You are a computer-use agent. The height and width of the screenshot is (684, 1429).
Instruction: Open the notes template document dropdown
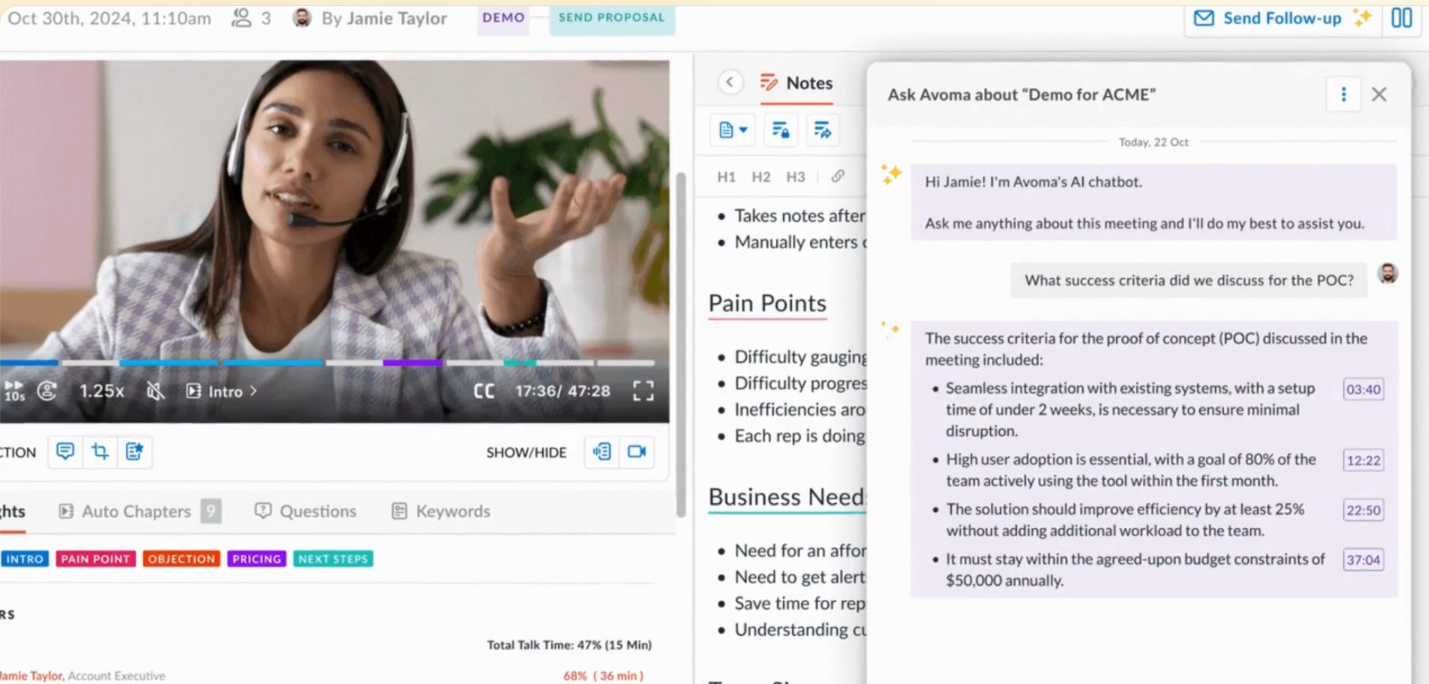[x=733, y=130]
